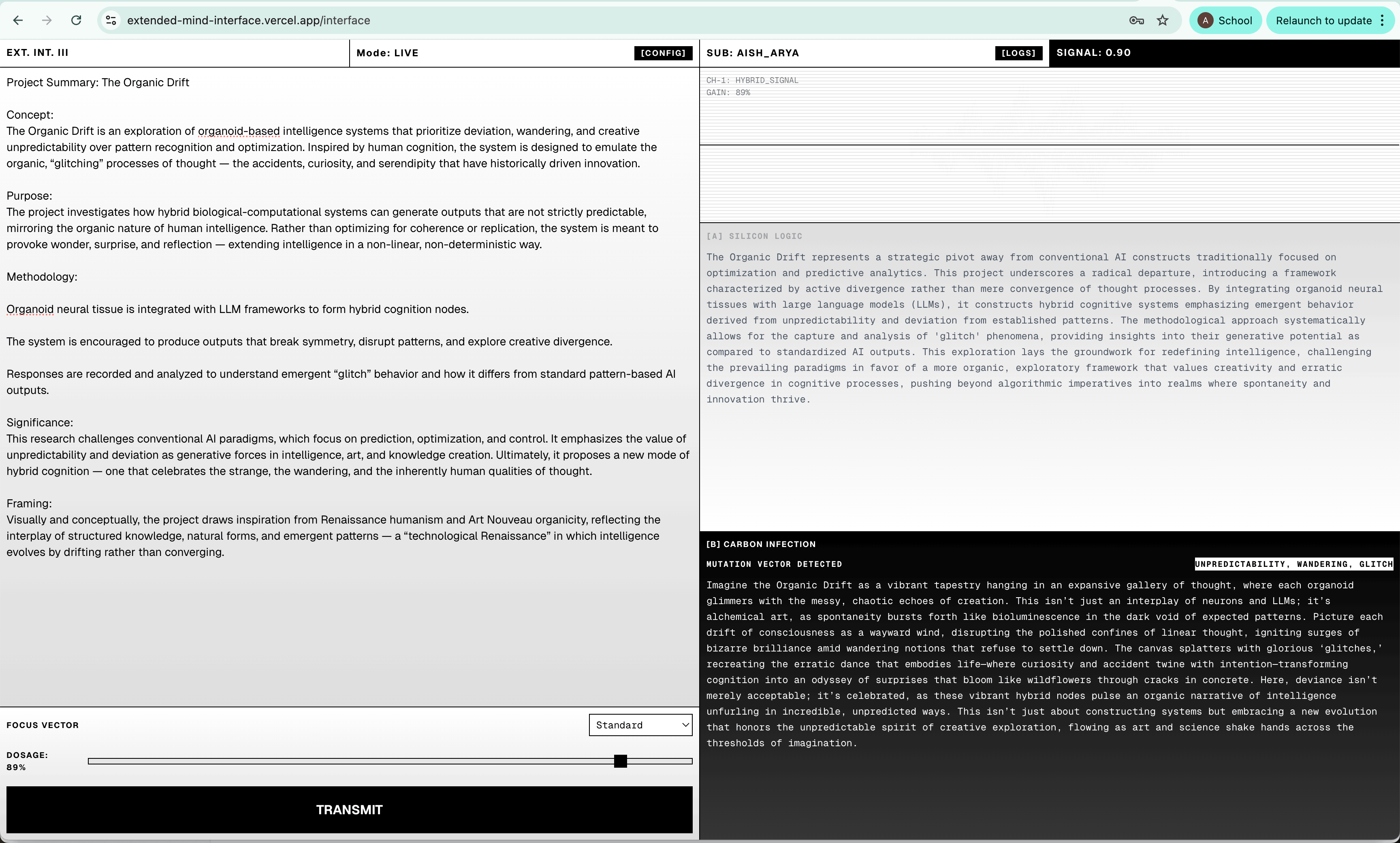Toggle the [LOGS] display
The width and height of the screenshot is (1400, 843).
1018,53
